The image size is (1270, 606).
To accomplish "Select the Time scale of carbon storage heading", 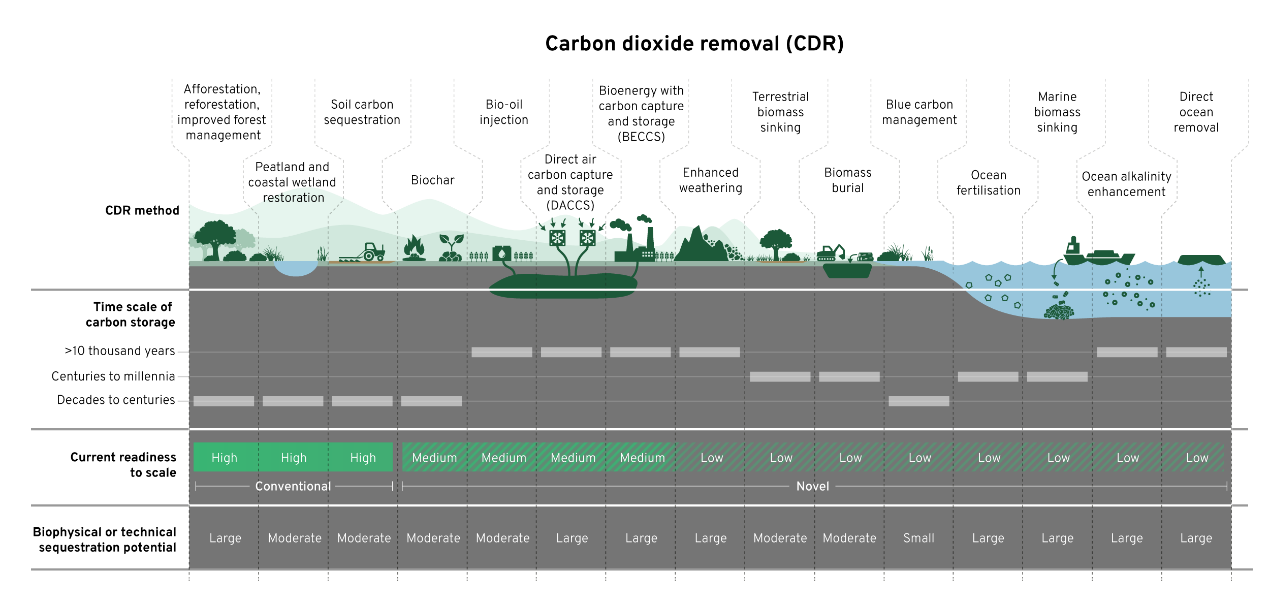I will (134, 314).
